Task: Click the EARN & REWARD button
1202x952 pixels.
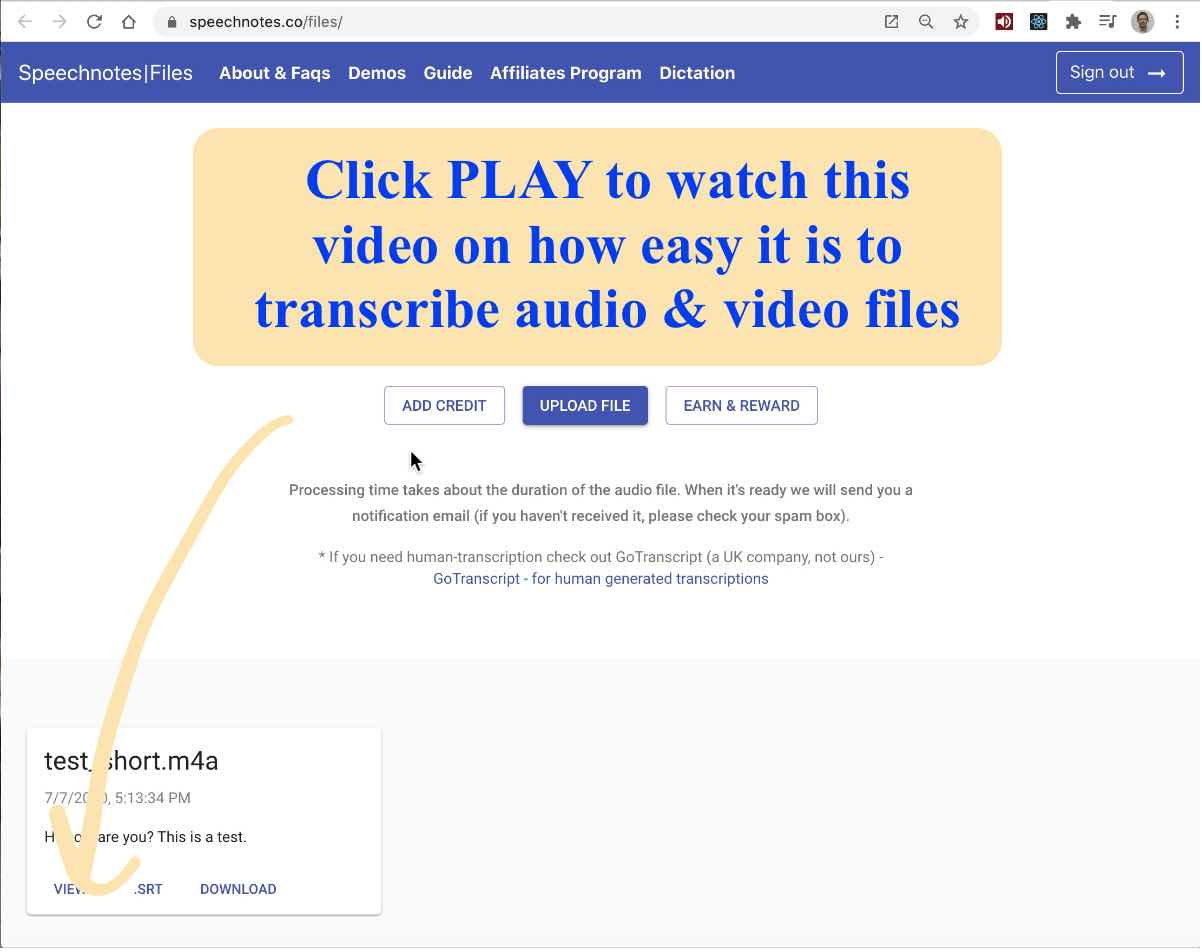Action: point(741,405)
